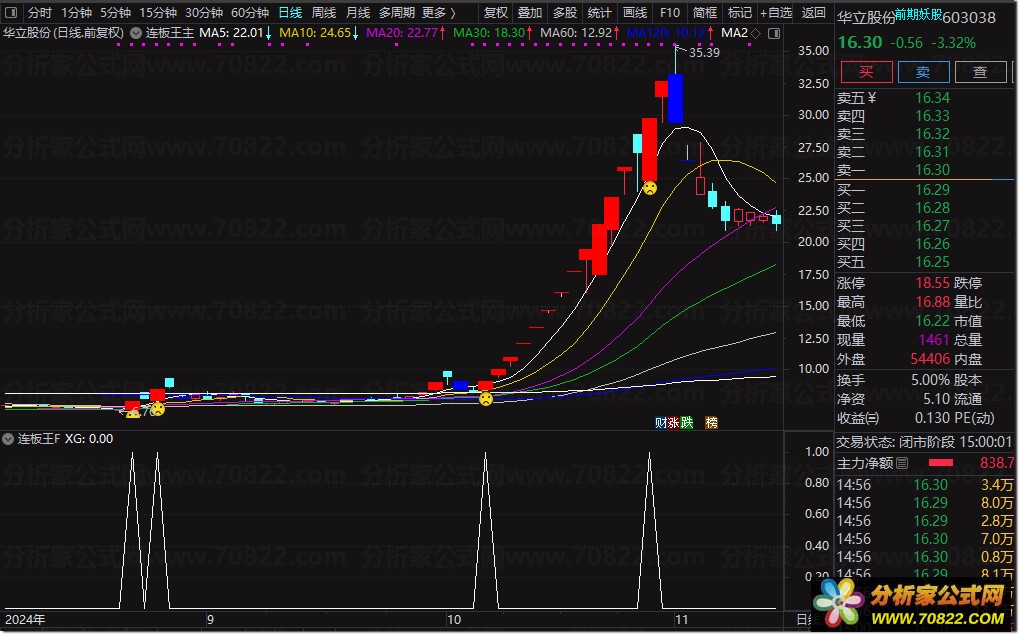Expand the 更多 periods menu

coord(439,12)
